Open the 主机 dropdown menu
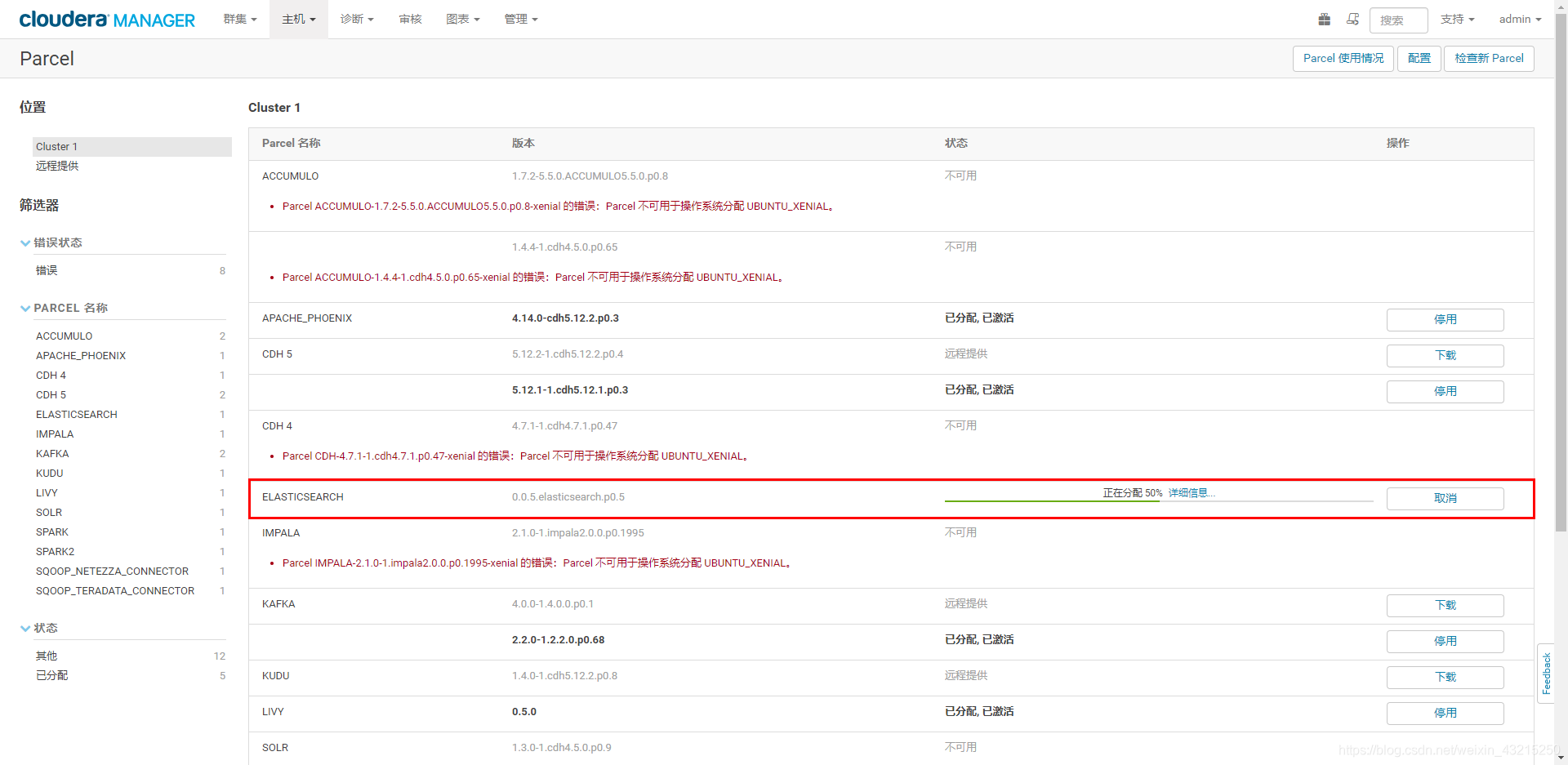This screenshot has width=1568, height=765. 299,19
